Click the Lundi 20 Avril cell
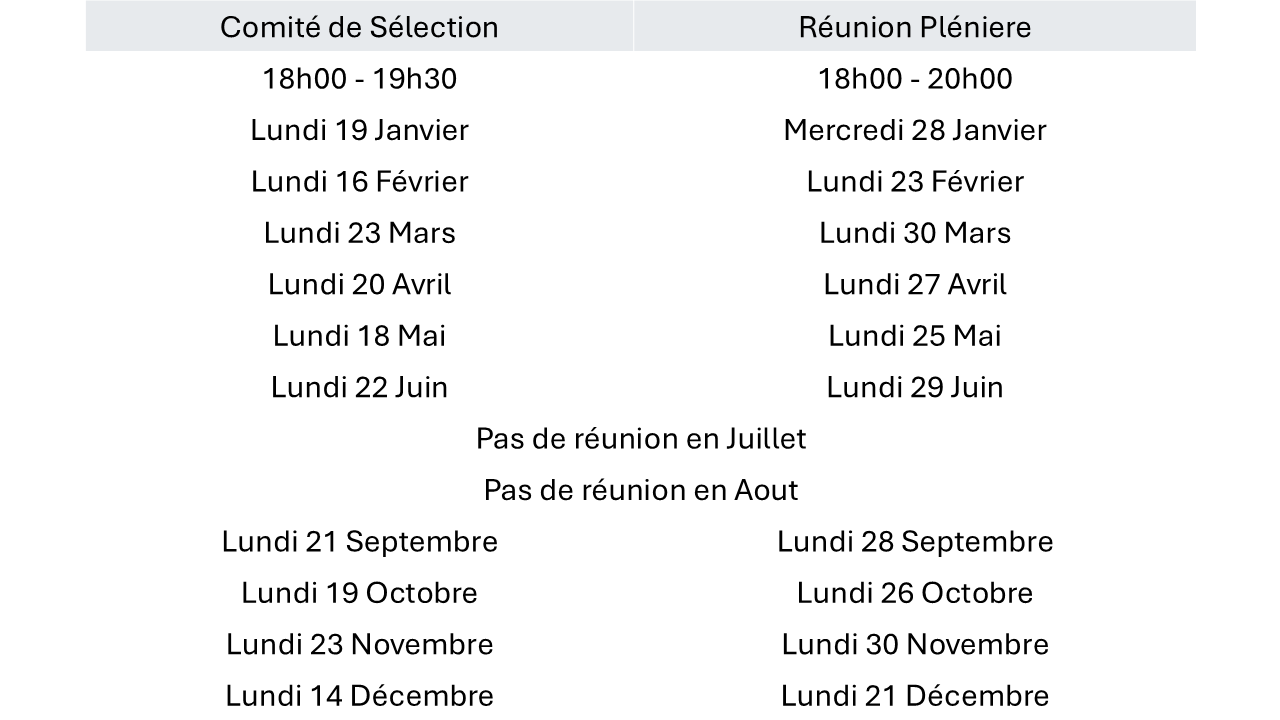Viewport: 1280px width, 720px height. 359,285
